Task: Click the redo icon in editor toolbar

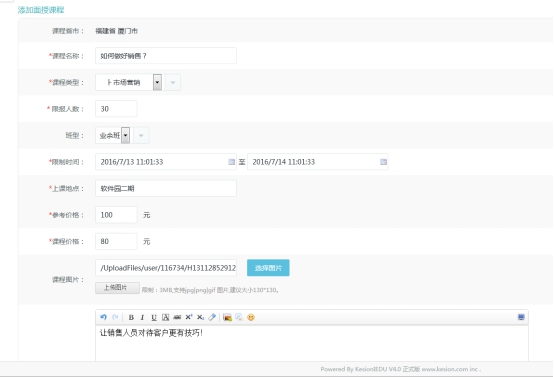Action: [x=115, y=317]
